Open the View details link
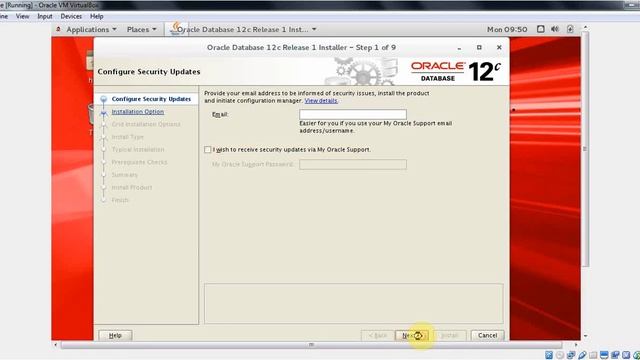The image size is (640, 360). 321,100
